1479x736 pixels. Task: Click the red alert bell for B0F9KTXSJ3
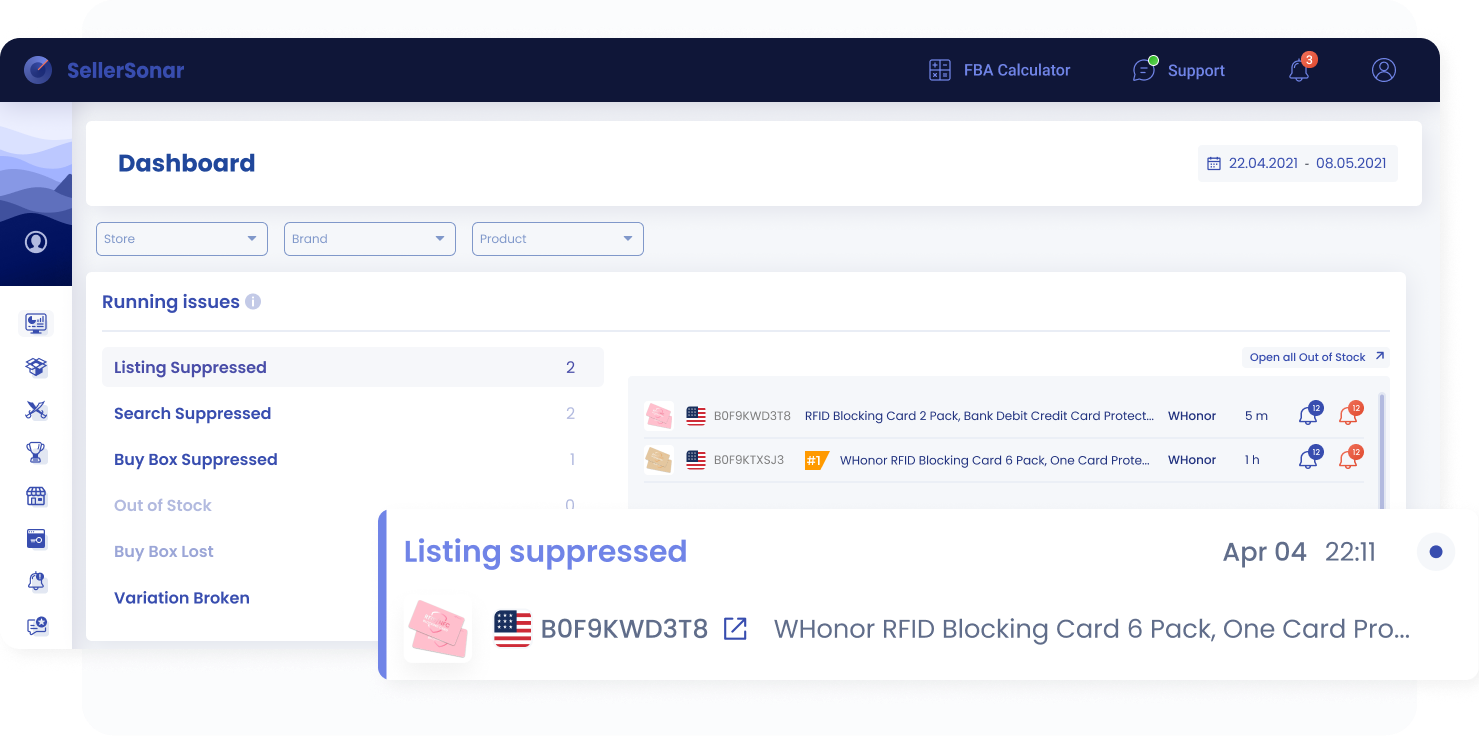[x=1348, y=460]
